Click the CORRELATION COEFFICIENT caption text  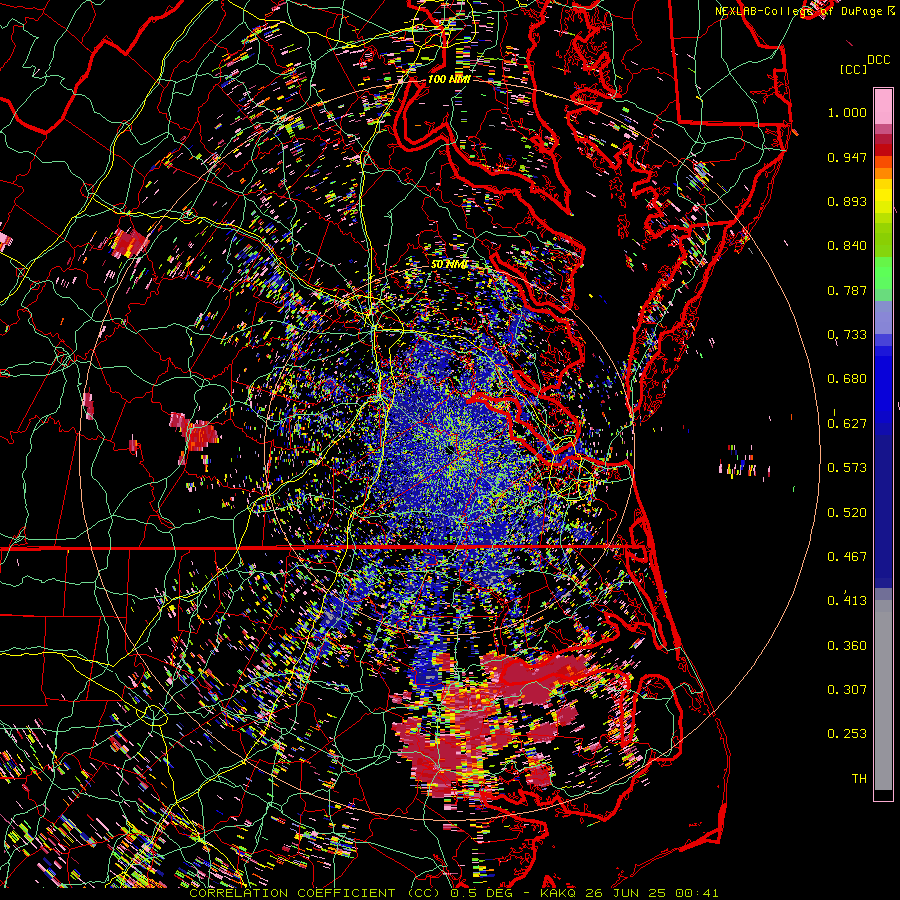coord(292,893)
